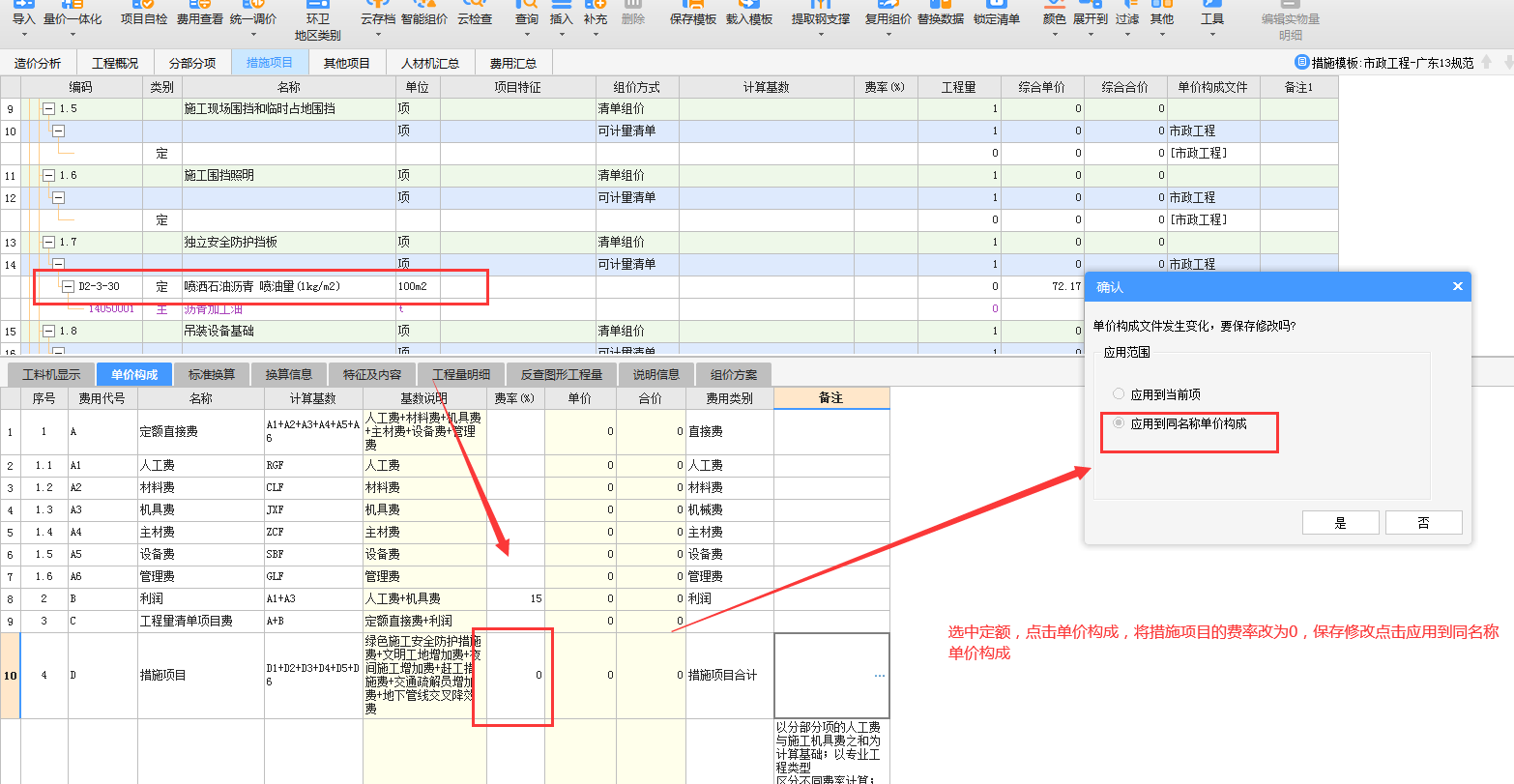Open the 工程量明细 lower tab
The width and height of the screenshot is (1514, 784).
[x=461, y=375]
